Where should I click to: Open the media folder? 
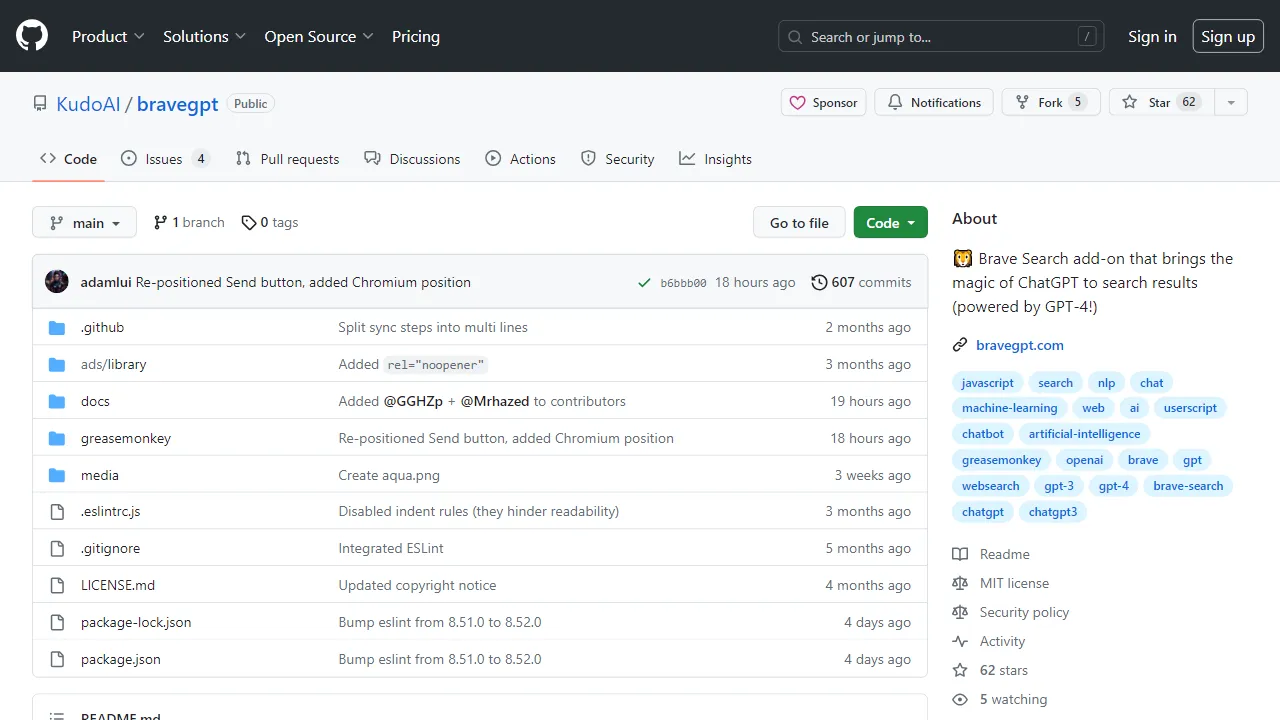pos(100,475)
